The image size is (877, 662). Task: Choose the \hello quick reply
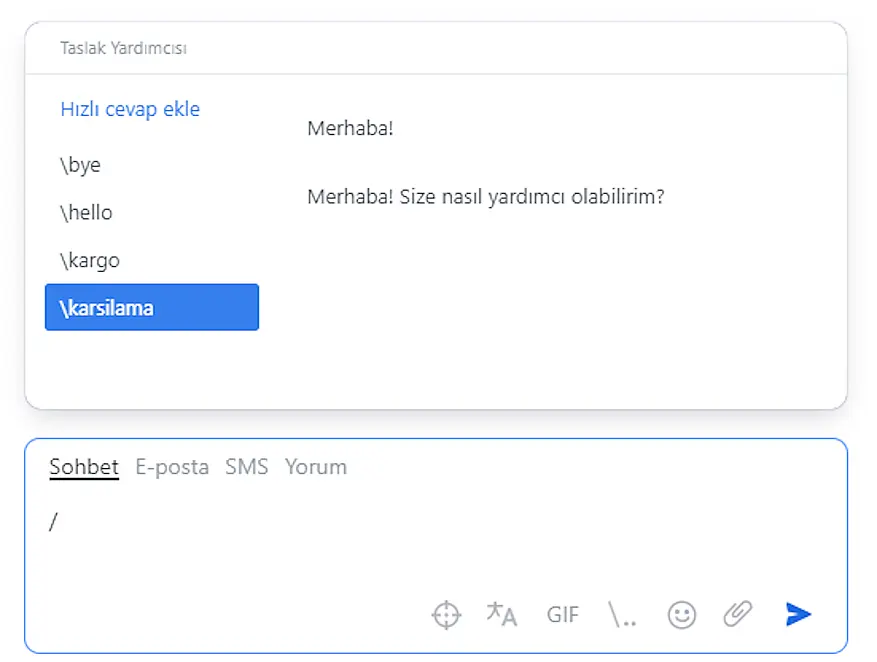pyautogui.click(x=87, y=213)
